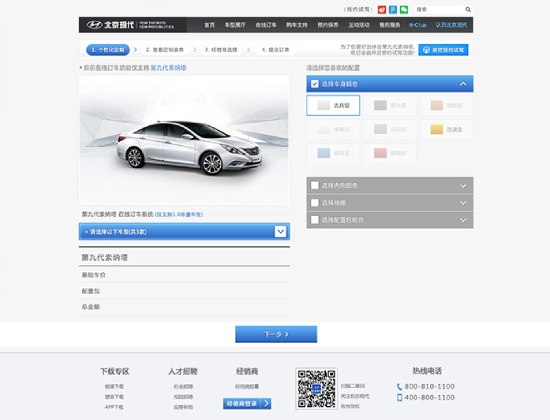
Task: Select step 4 提交订单
Action: (x=276, y=50)
